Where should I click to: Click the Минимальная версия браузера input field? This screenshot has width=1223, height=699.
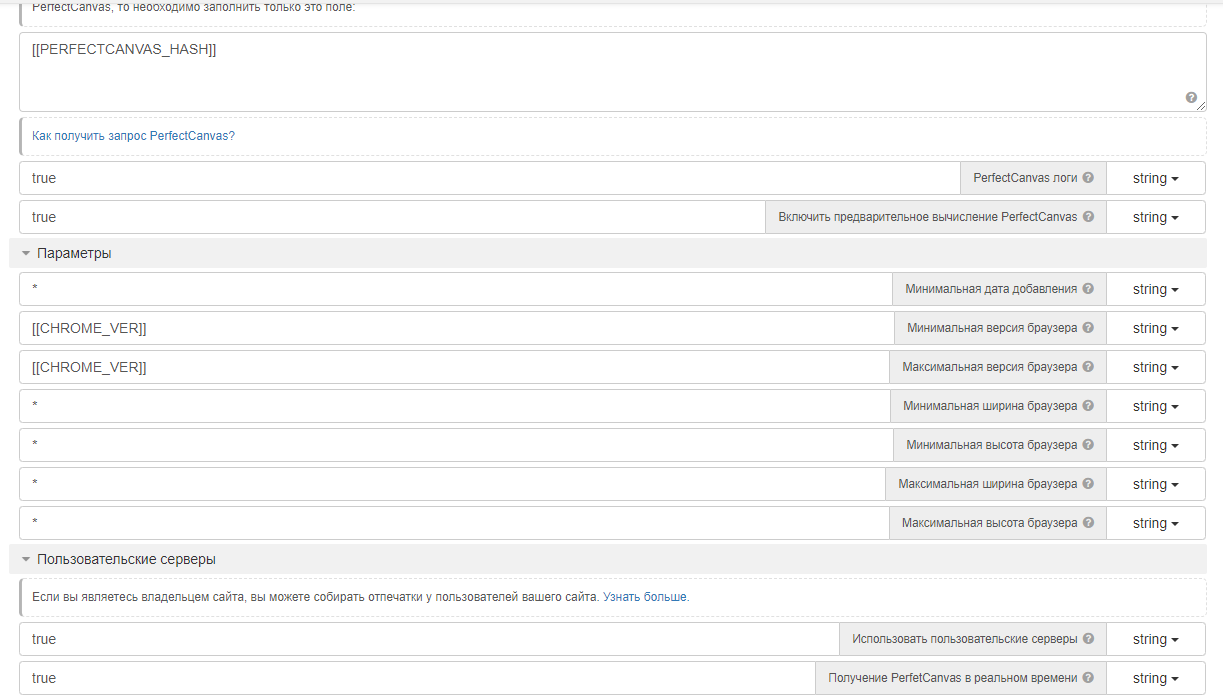tap(456, 328)
